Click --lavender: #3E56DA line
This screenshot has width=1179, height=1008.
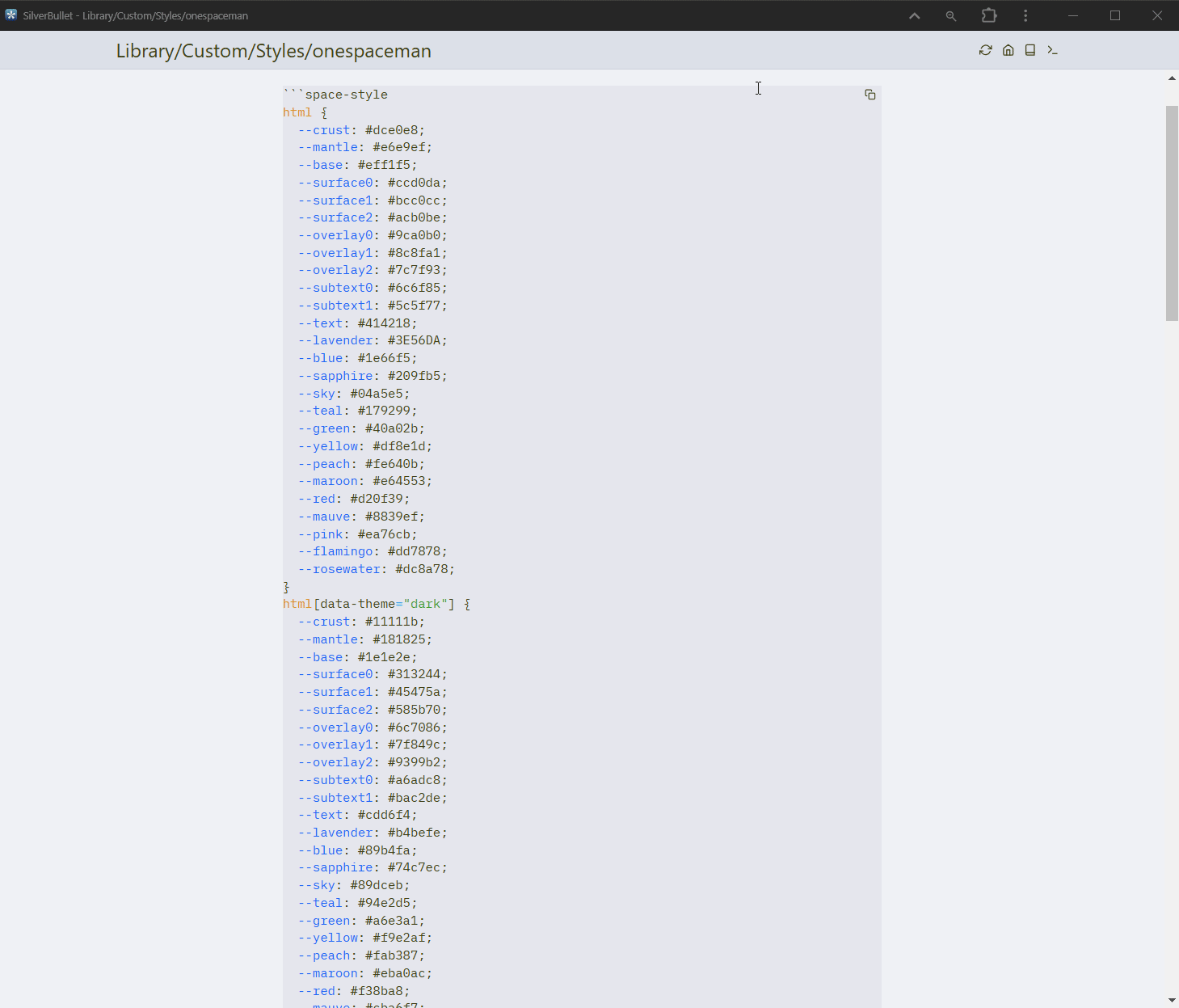point(373,340)
